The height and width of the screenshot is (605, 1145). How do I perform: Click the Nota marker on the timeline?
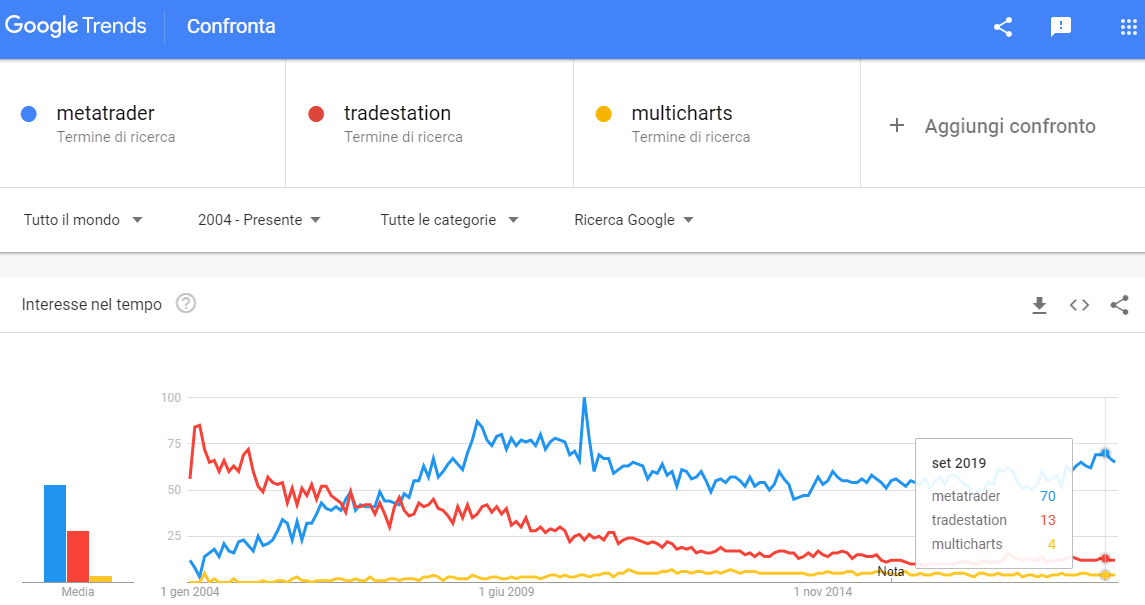[890, 571]
